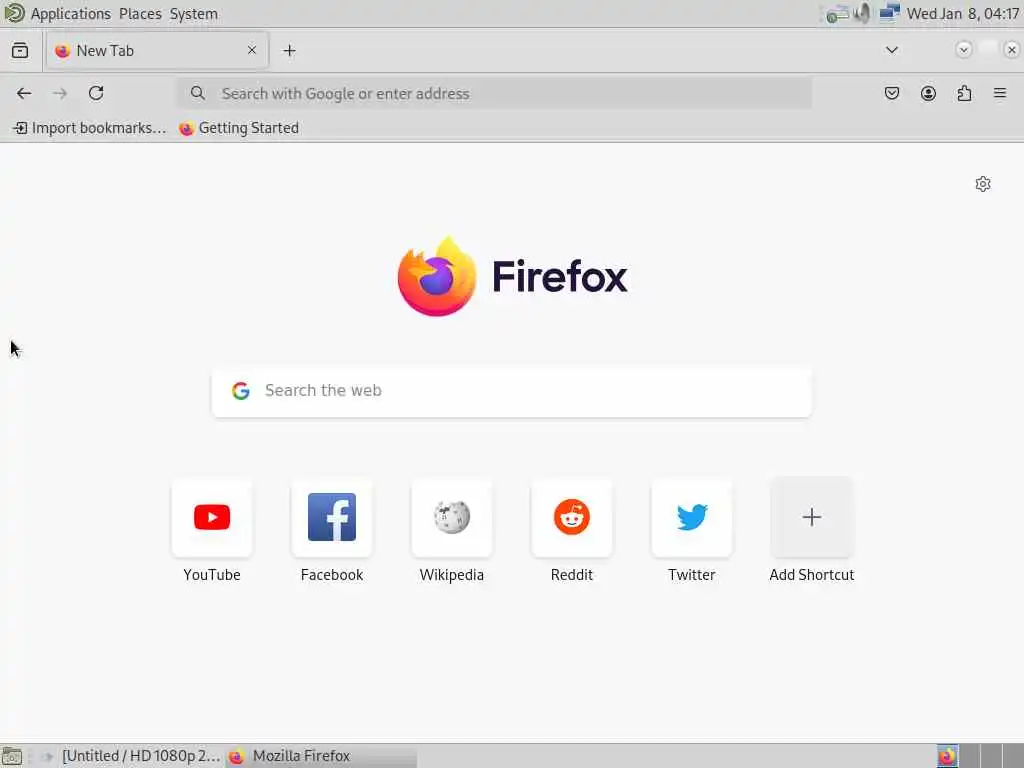Open the Extensions puzzle icon
The width and height of the screenshot is (1024, 768).
[964, 93]
